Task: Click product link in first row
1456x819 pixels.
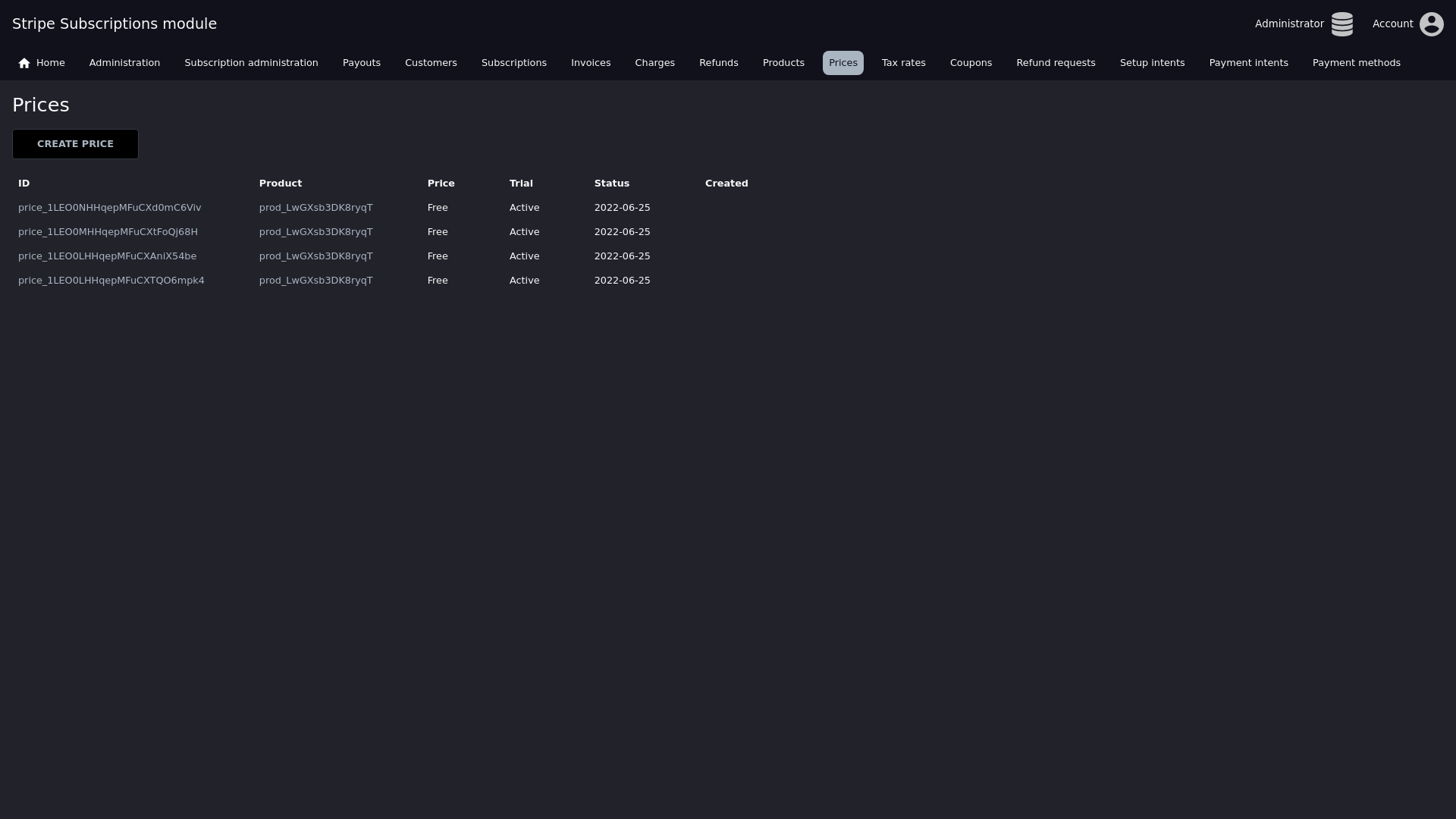Action: pyautogui.click(x=315, y=208)
